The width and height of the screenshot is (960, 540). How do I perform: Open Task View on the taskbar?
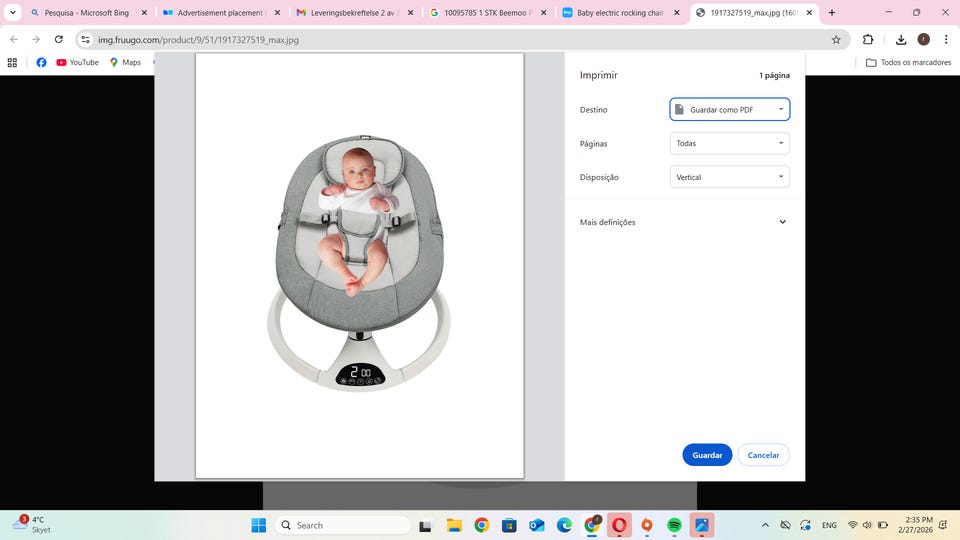click(426, 525)
